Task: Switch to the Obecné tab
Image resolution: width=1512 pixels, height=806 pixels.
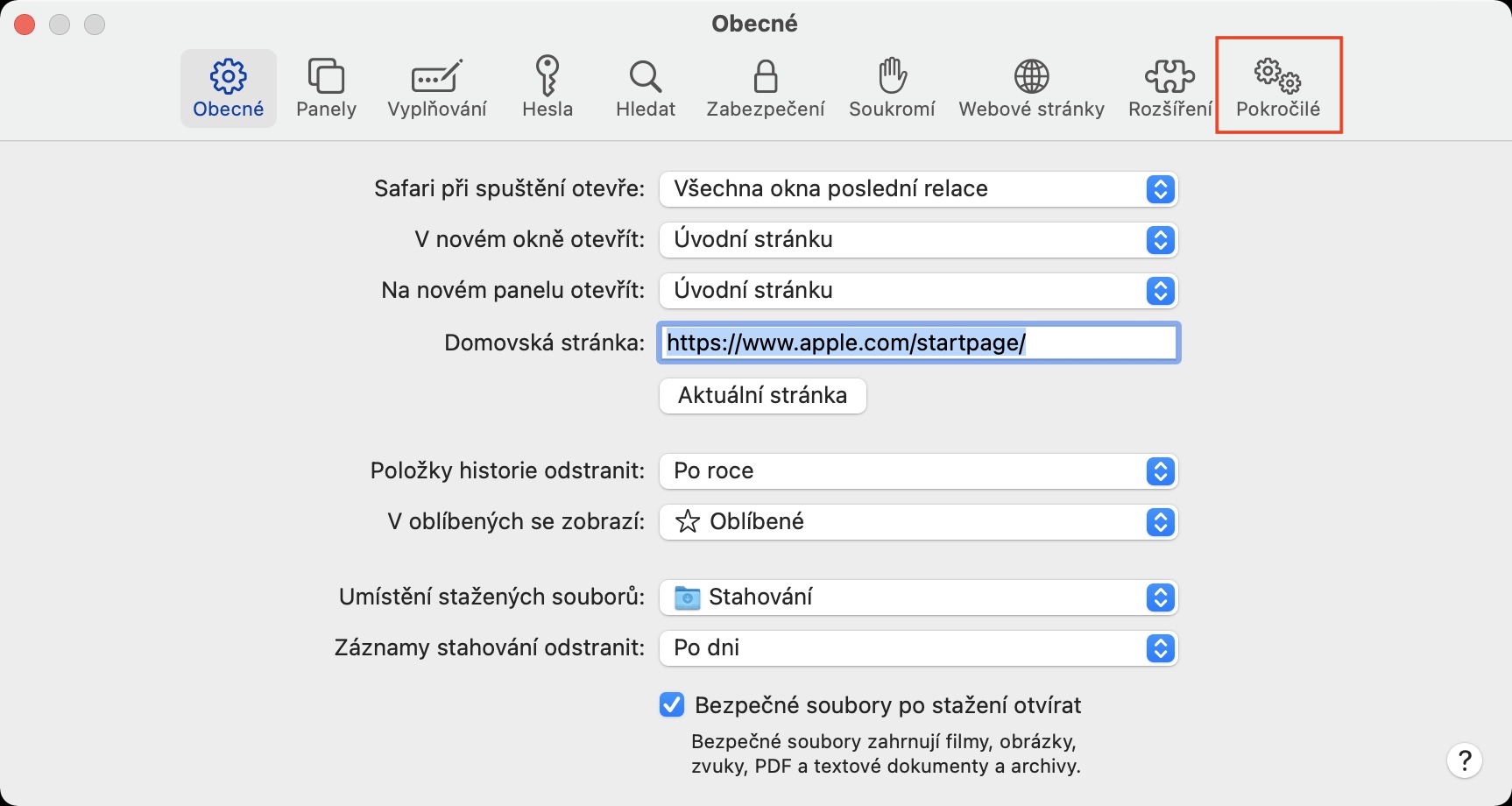Action: click(x=229, y=88)
